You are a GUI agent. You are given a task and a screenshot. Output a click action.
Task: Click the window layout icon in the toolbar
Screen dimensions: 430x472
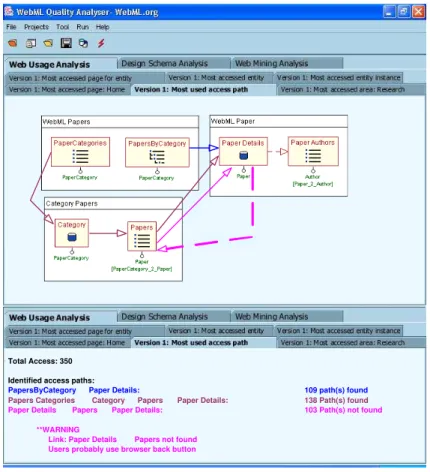coord(31,43)
